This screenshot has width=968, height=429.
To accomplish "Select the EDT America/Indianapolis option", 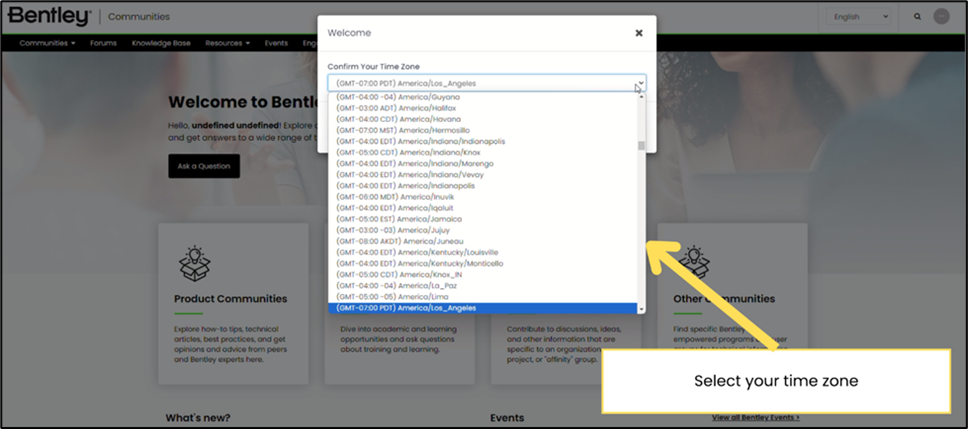I will coord(482,186).
